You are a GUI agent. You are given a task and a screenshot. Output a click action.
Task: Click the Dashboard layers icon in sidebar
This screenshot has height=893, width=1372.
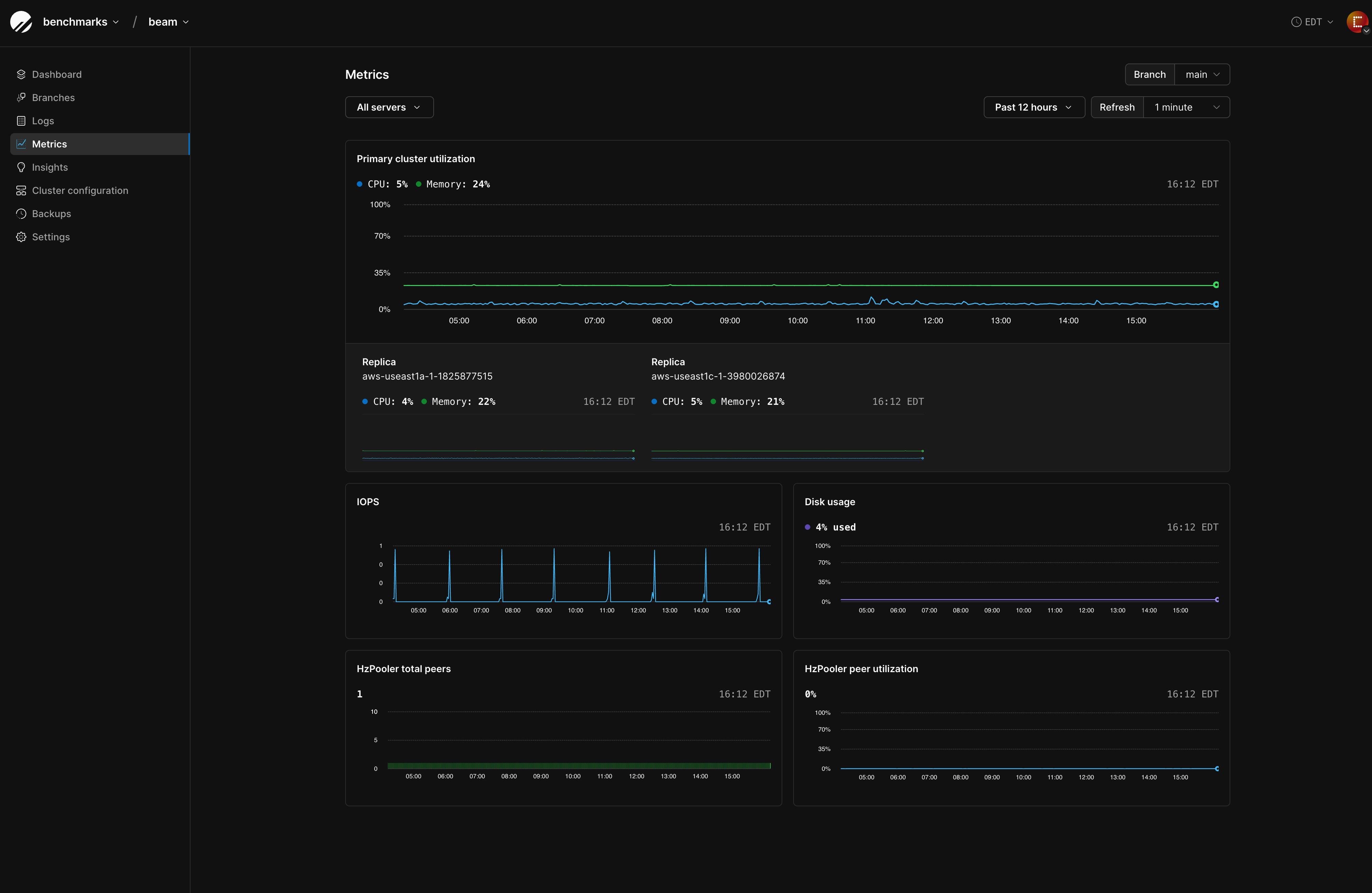[x=21, y=74]
